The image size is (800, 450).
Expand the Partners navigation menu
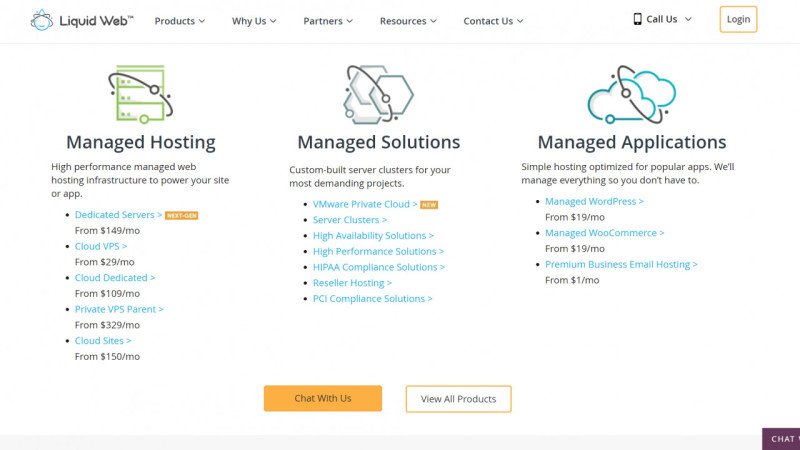coord(329,21)
